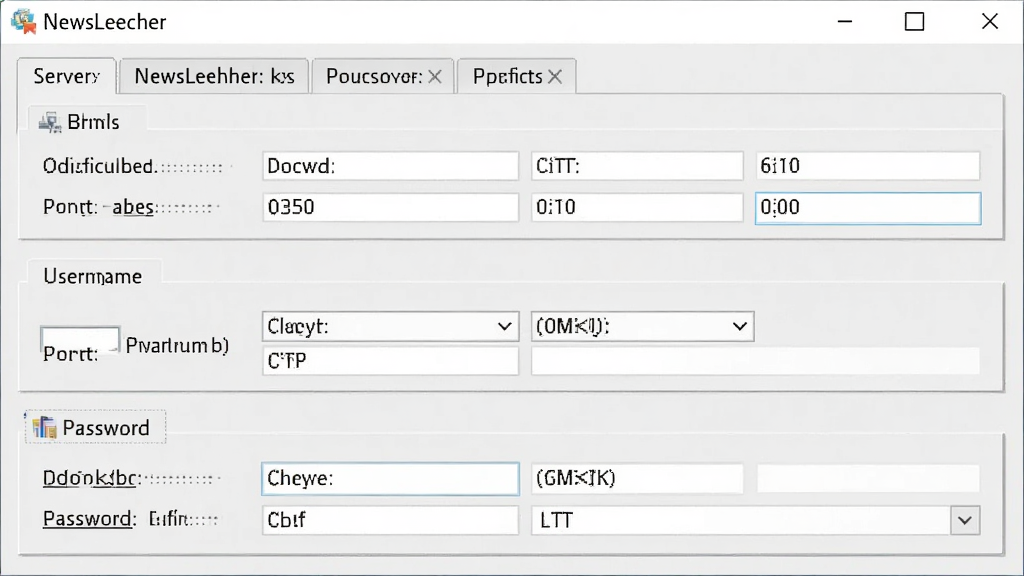Click the Password group heading text
1024x576 pixels.
106,428
